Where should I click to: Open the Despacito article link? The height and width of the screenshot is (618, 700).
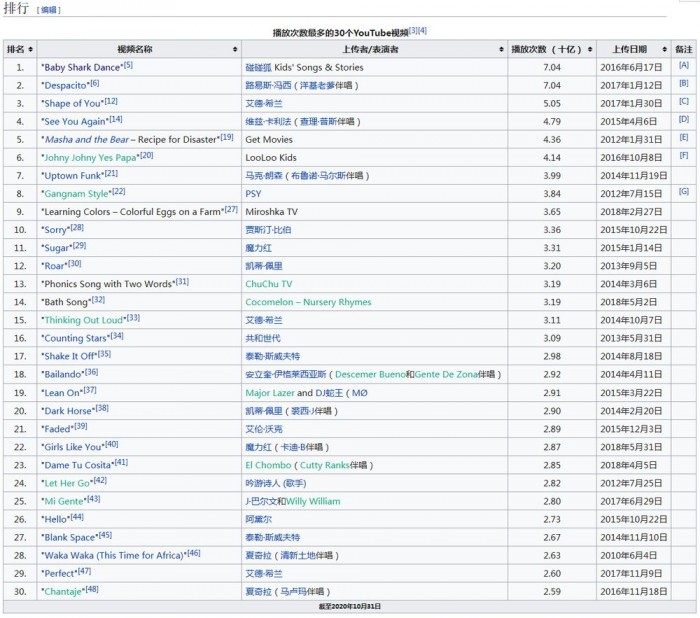click(x=65, y=85)
